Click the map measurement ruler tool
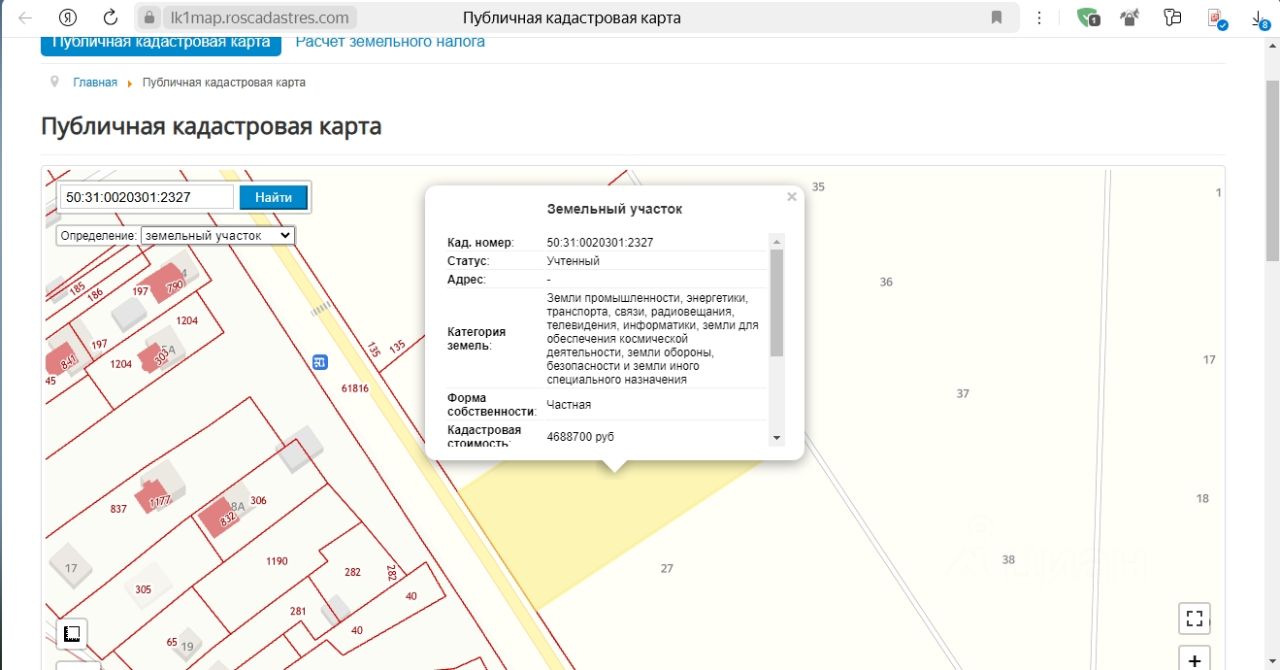 [x=71, y=634]
